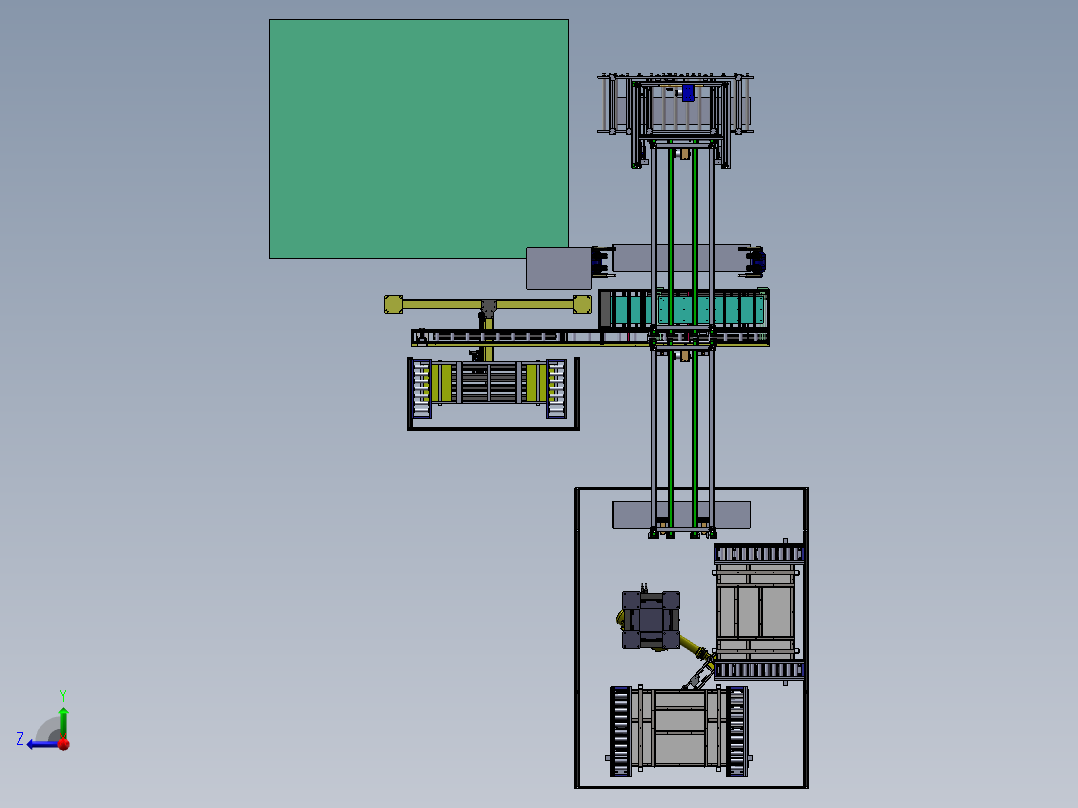This screenshot has height=808, width=1078.
Task: Select the gray box beside the green plate
Action: click(559, 268)
